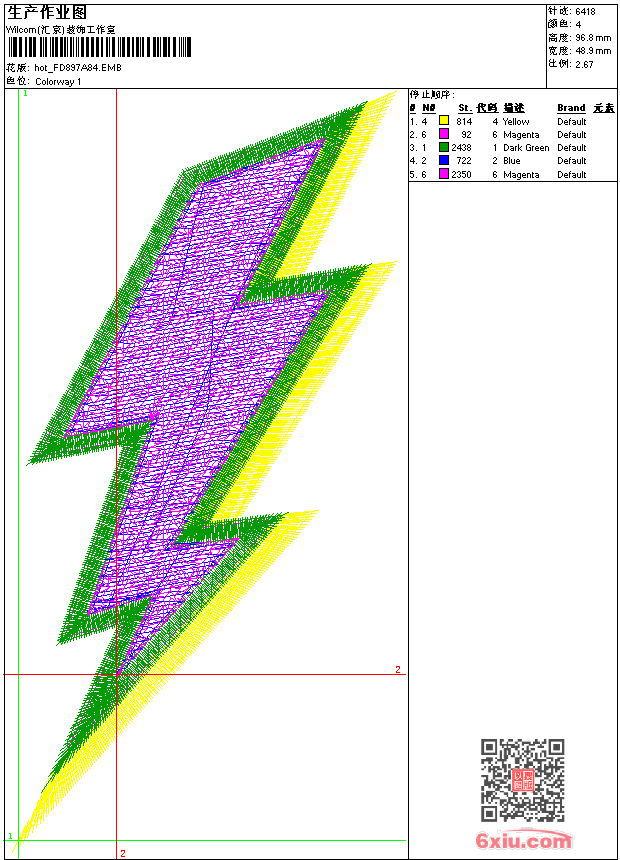Click the stitch count '814'
This screenshot has height=860, width=620.
pos(464,121)
